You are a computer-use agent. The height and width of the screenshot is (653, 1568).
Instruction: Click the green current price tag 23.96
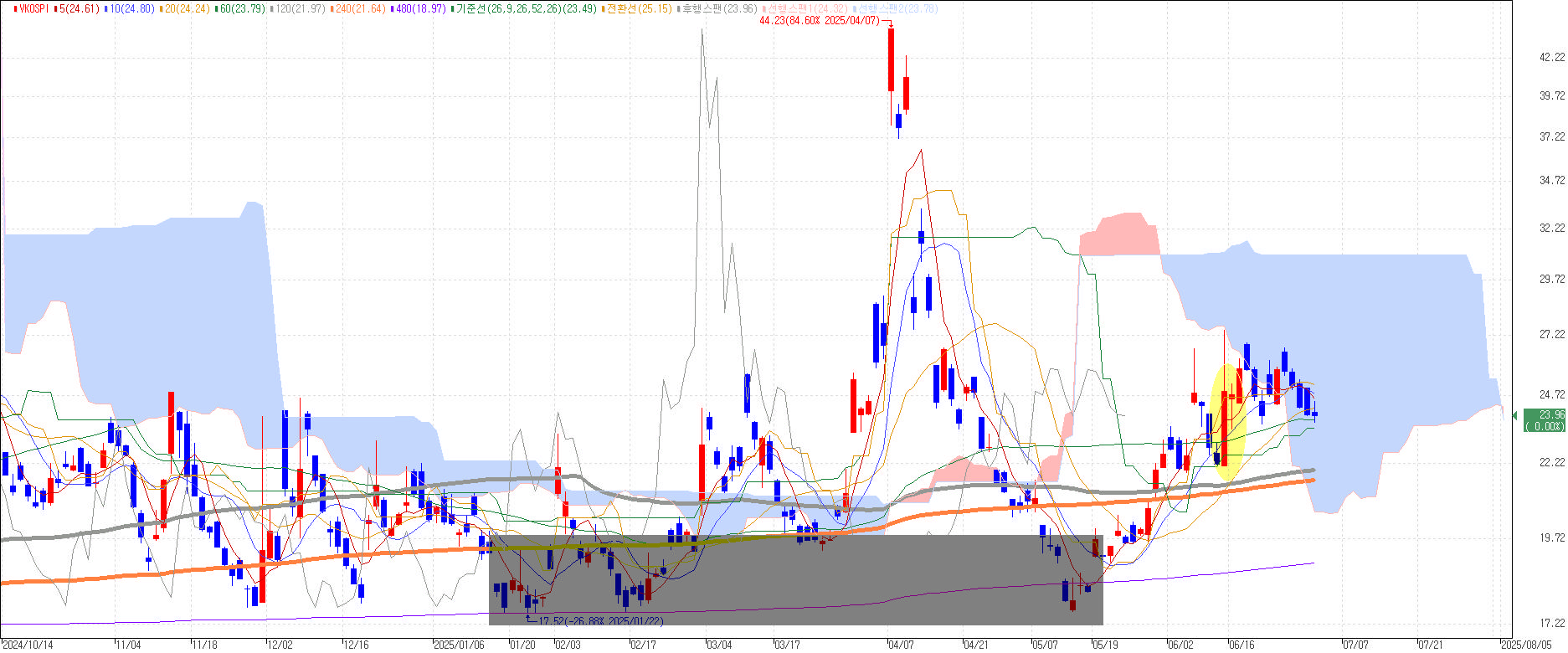1545,420
